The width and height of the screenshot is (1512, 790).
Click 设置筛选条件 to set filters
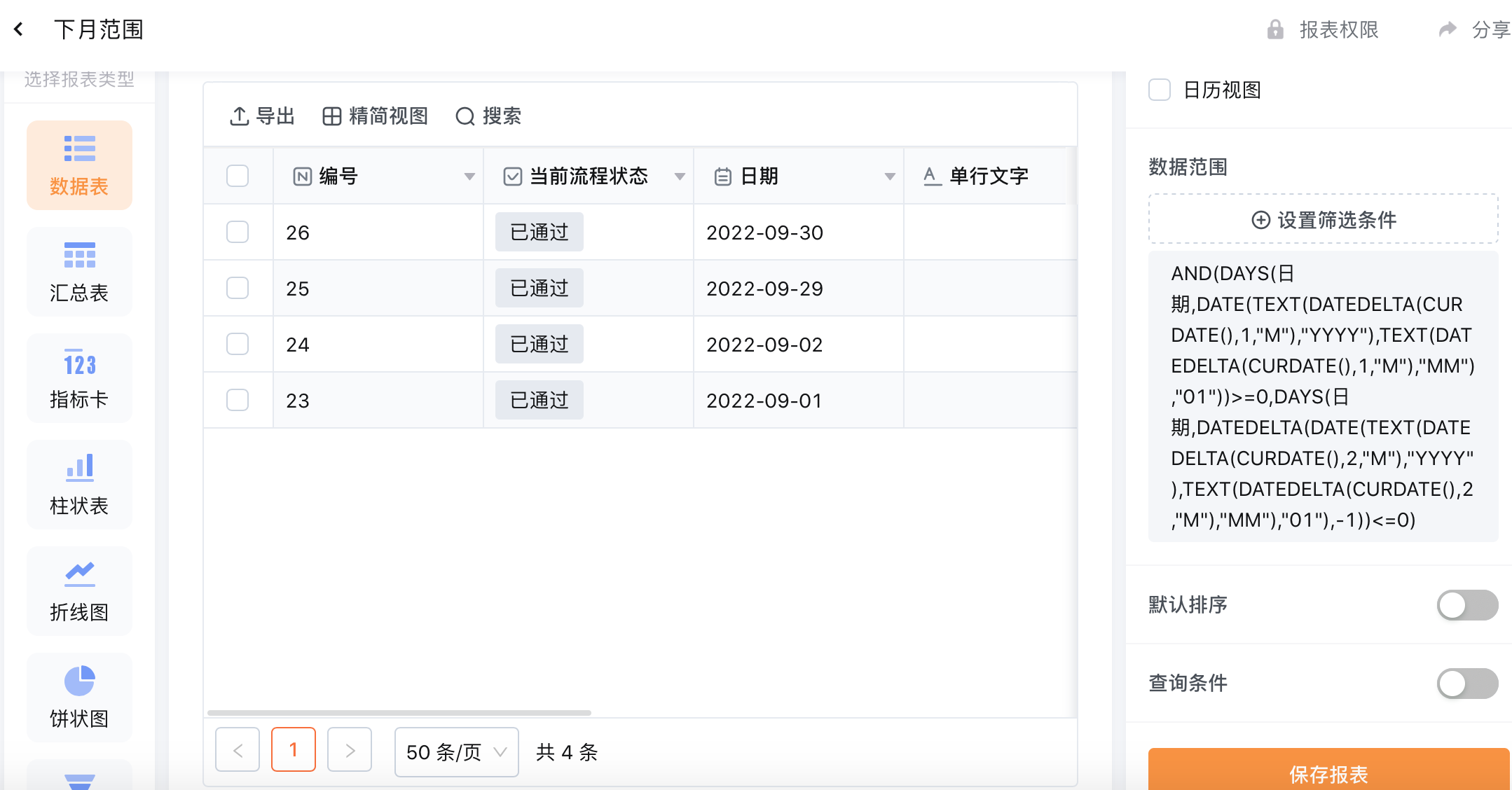pyautogui.click(x=1324, y=219)
